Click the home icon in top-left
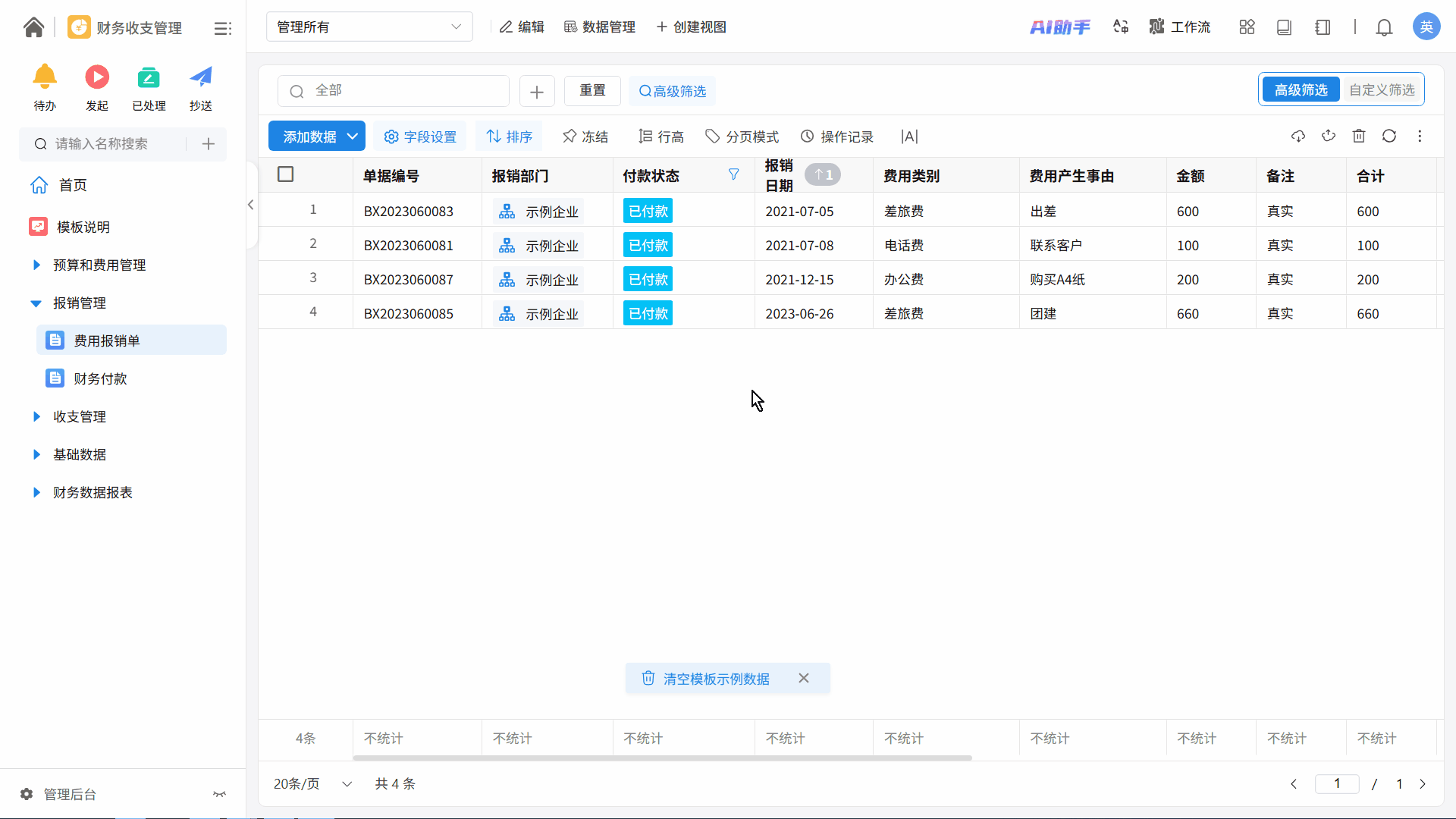Viewport: 1456px width, 819px height. [x=33, y=27]
